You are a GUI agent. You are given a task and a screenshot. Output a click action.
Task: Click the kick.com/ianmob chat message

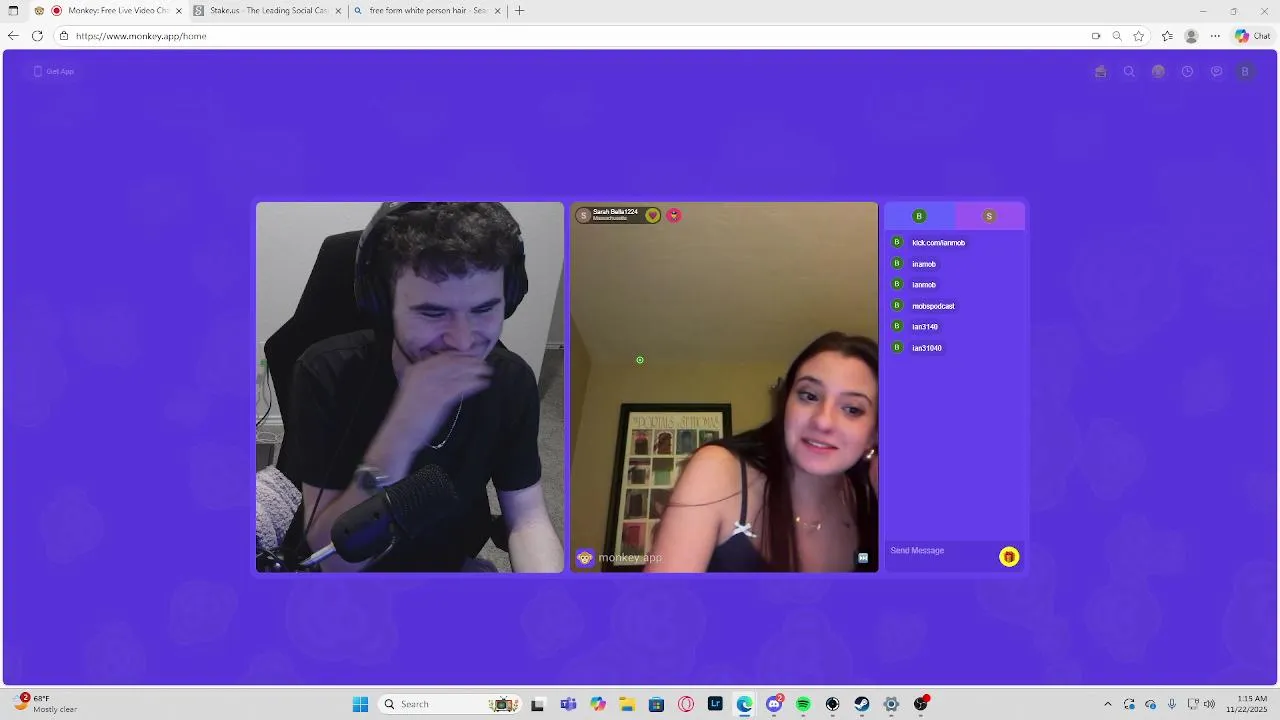point(938,243)
